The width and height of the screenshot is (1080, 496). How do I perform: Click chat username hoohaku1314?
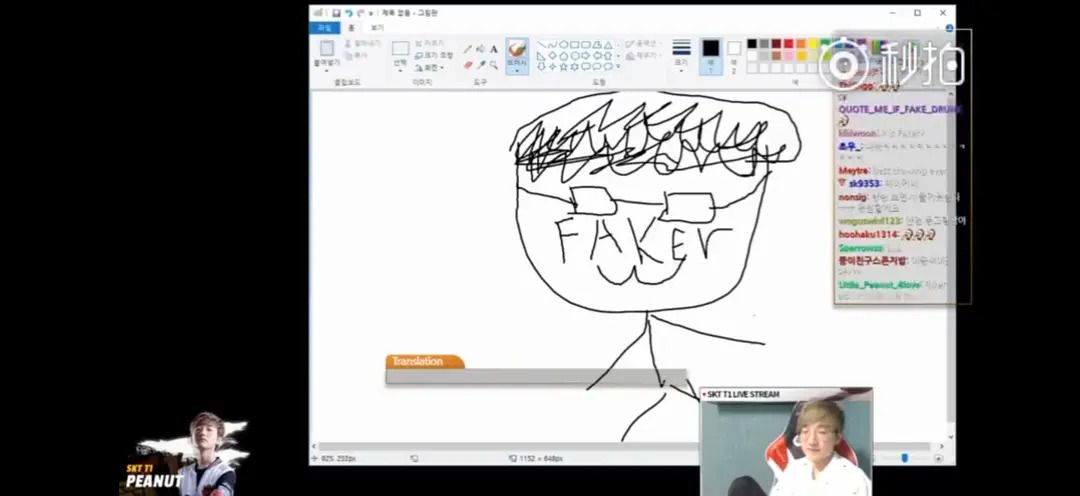pyautogui.click(x=869, y=234)
